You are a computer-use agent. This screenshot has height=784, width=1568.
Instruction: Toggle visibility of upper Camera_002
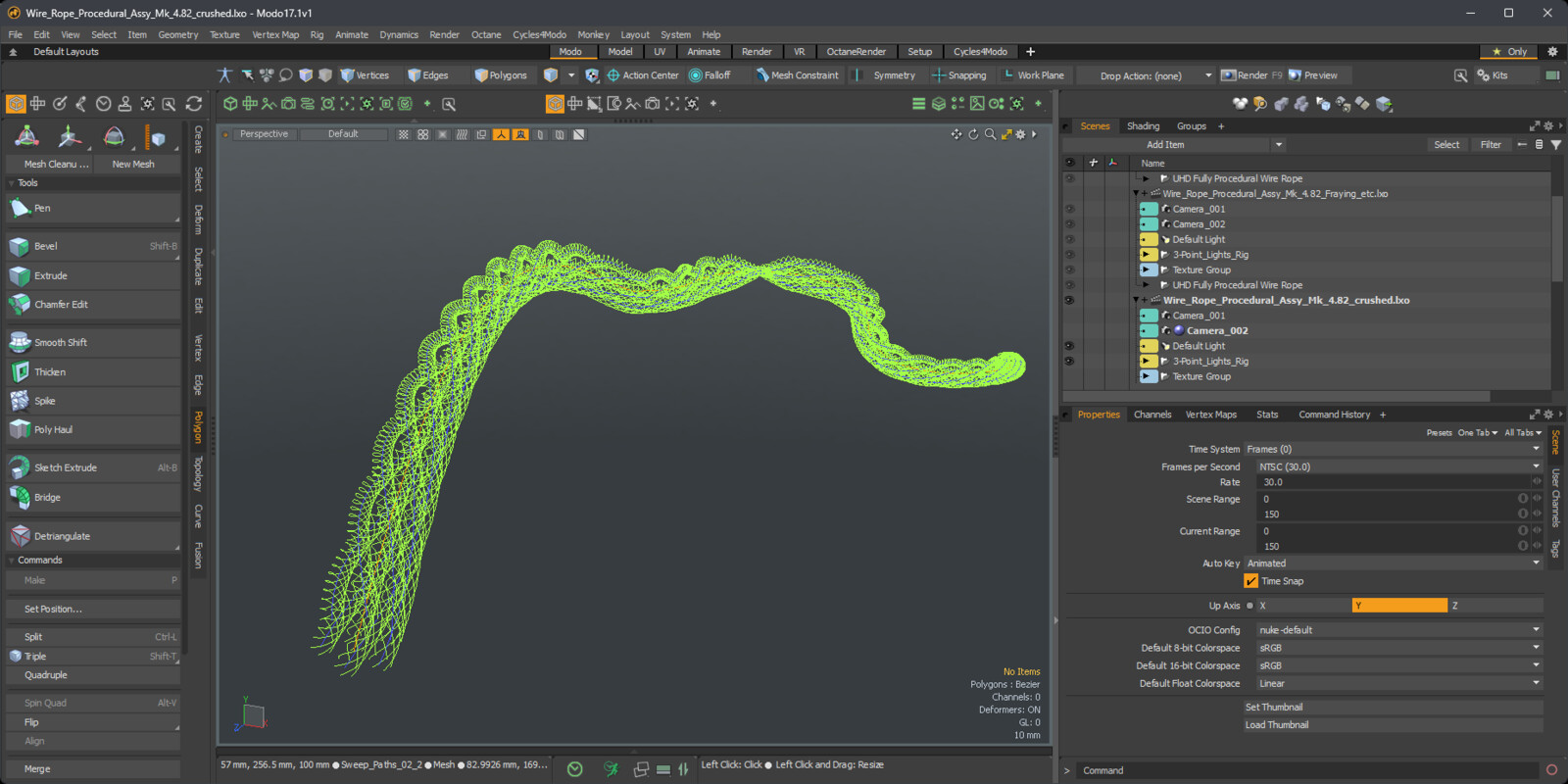pos(1069,224)
